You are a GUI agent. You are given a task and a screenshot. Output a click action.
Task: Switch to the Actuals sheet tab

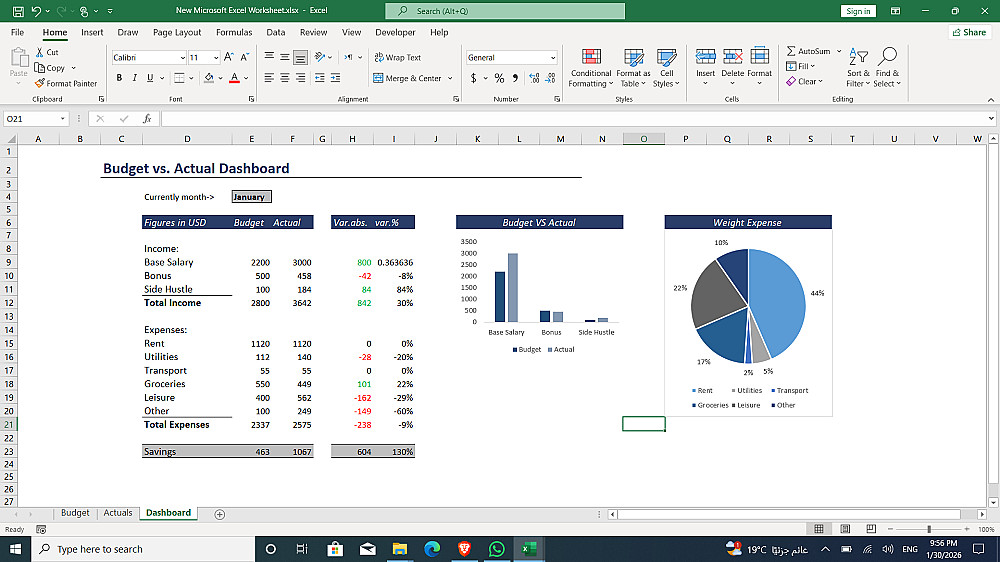click(x=118, y=513)
